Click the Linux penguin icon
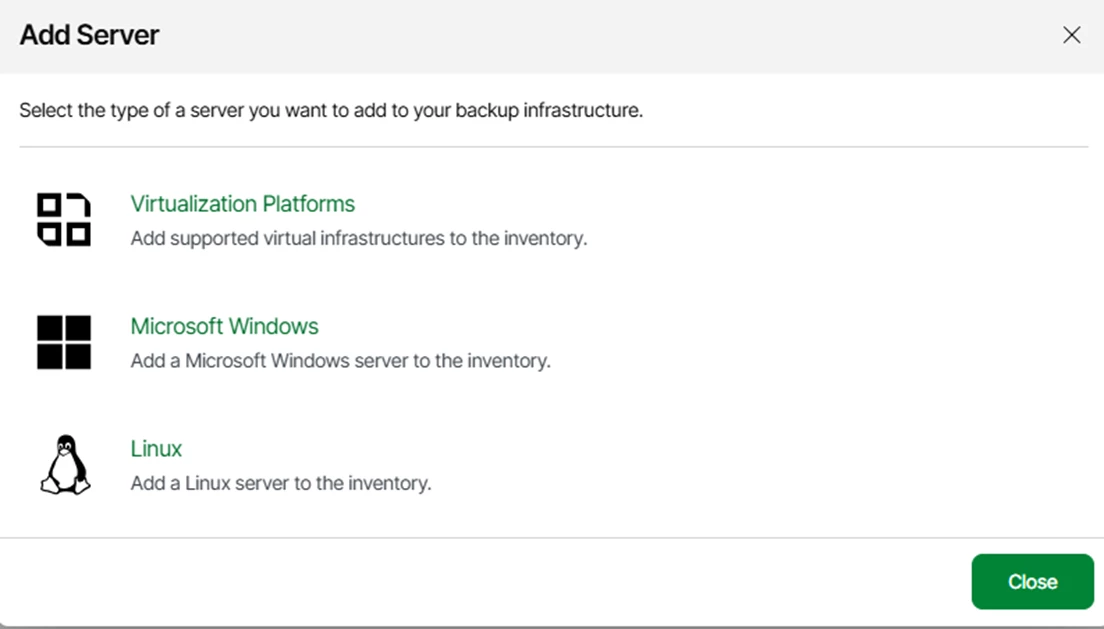This screenshot has height=629, width=1104. click(x=65, y=465)
